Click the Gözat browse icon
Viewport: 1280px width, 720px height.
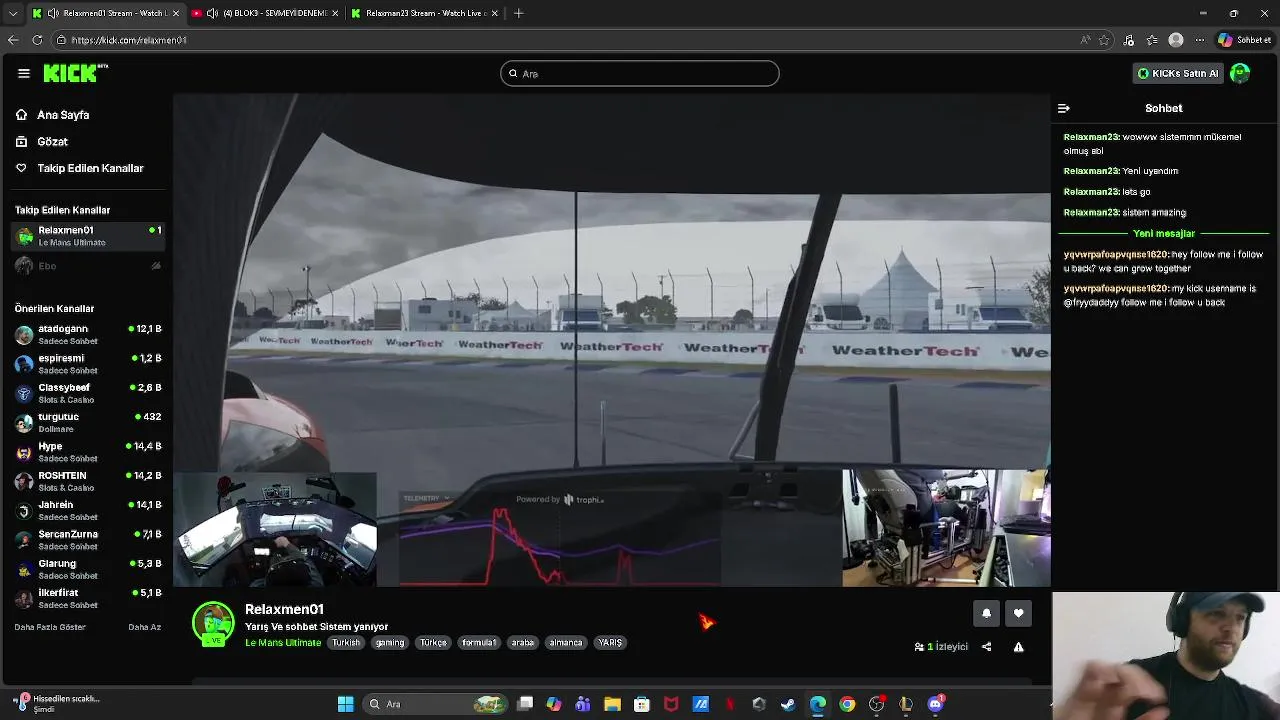(21, 142)
